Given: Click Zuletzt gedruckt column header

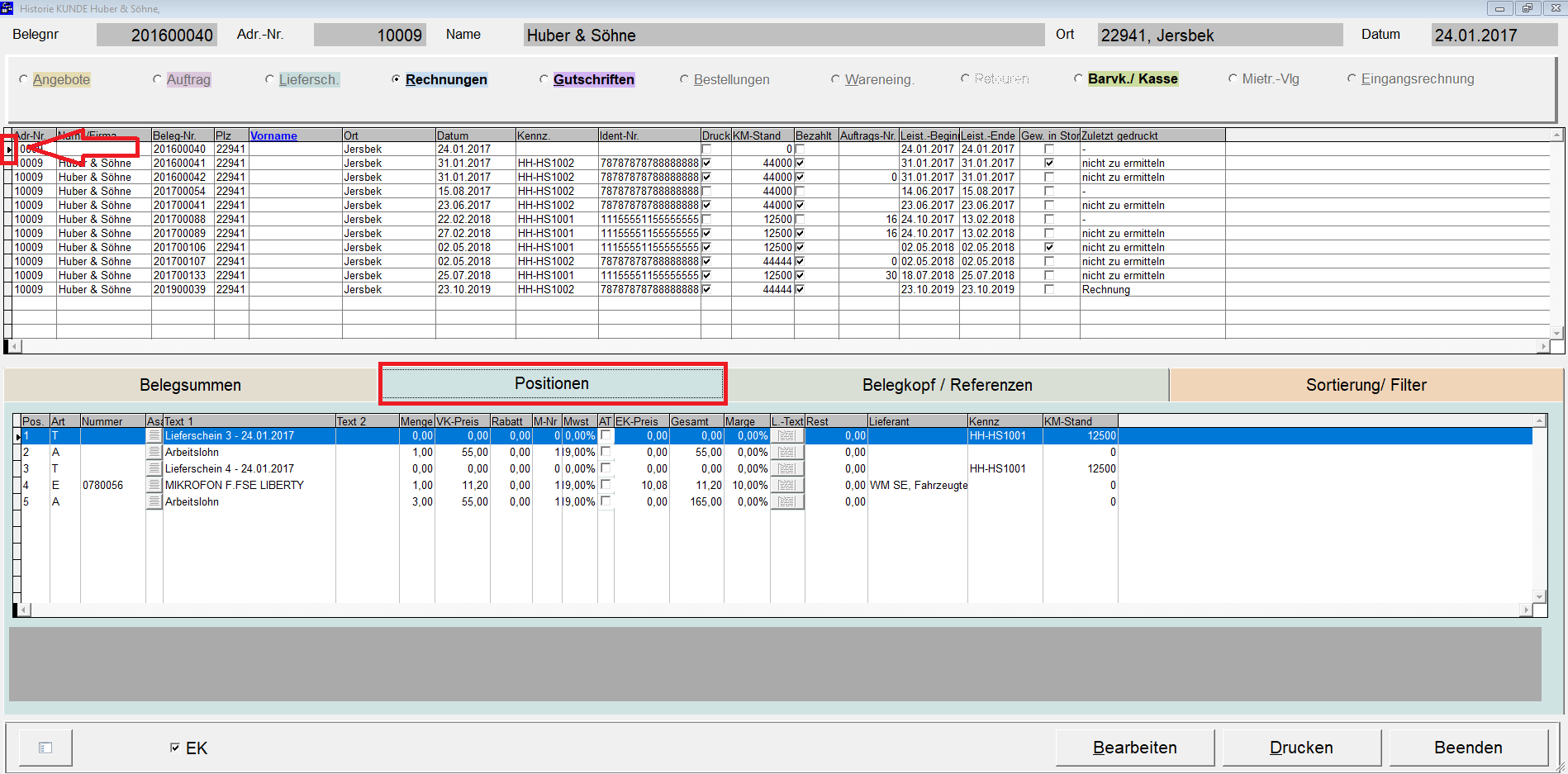Looking at the screenshot, I should coord(1152,135).
